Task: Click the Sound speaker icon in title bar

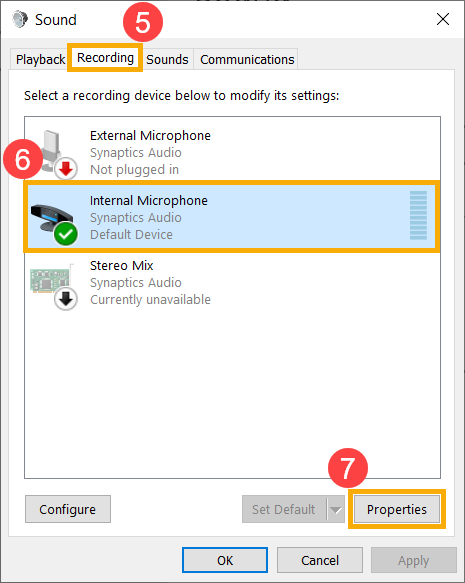Action: [20, 19]
